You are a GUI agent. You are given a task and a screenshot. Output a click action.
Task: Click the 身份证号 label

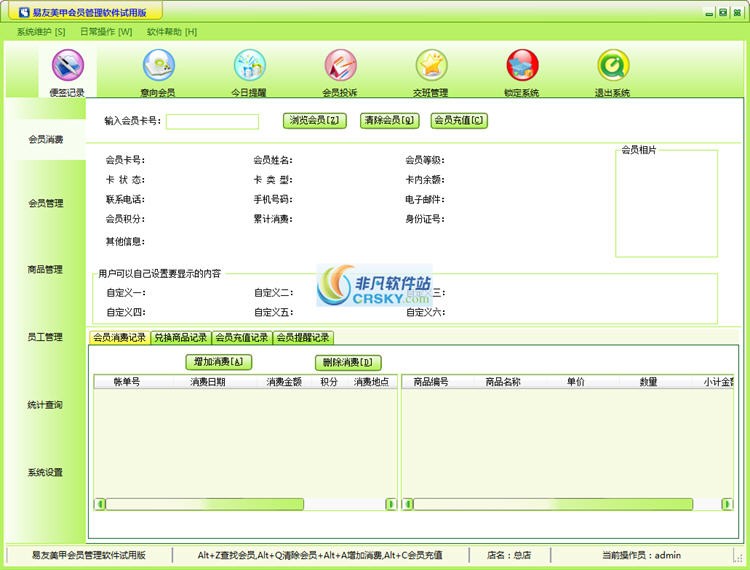(425, 219)
